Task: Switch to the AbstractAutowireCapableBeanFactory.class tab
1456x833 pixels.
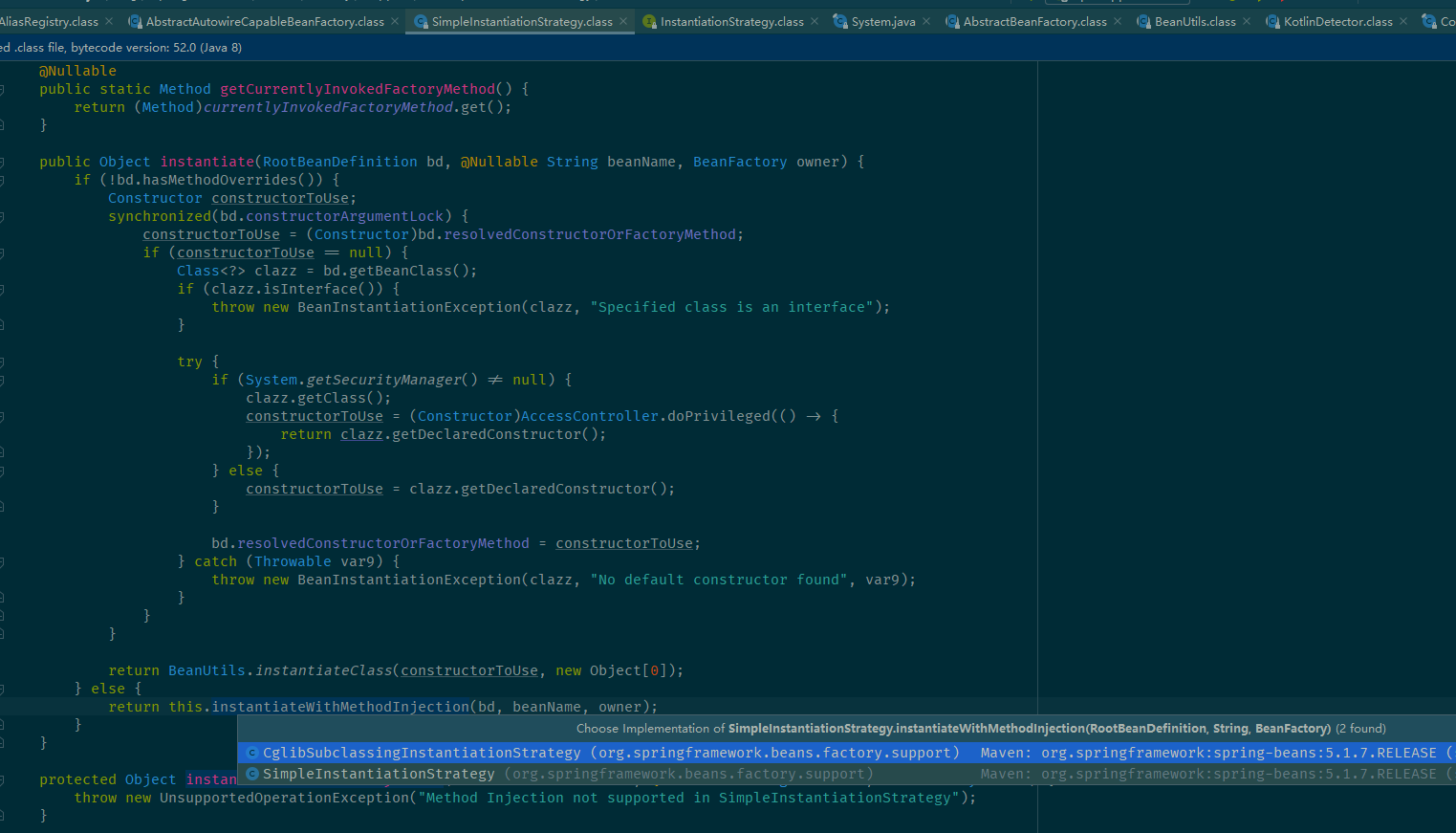Action: click(265, 21)
